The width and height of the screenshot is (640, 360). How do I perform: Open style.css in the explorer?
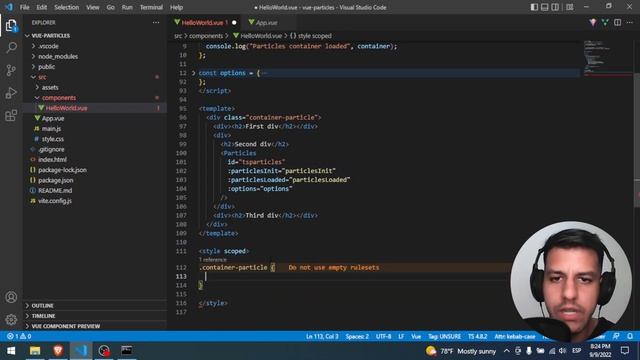coord(53,139)
